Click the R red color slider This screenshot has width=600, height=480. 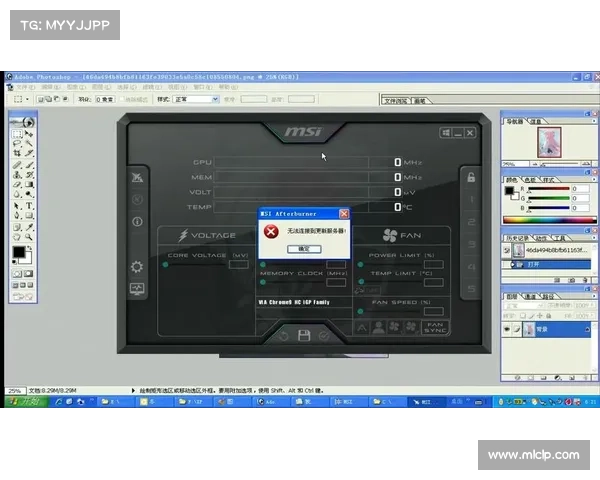coord(549,189)
